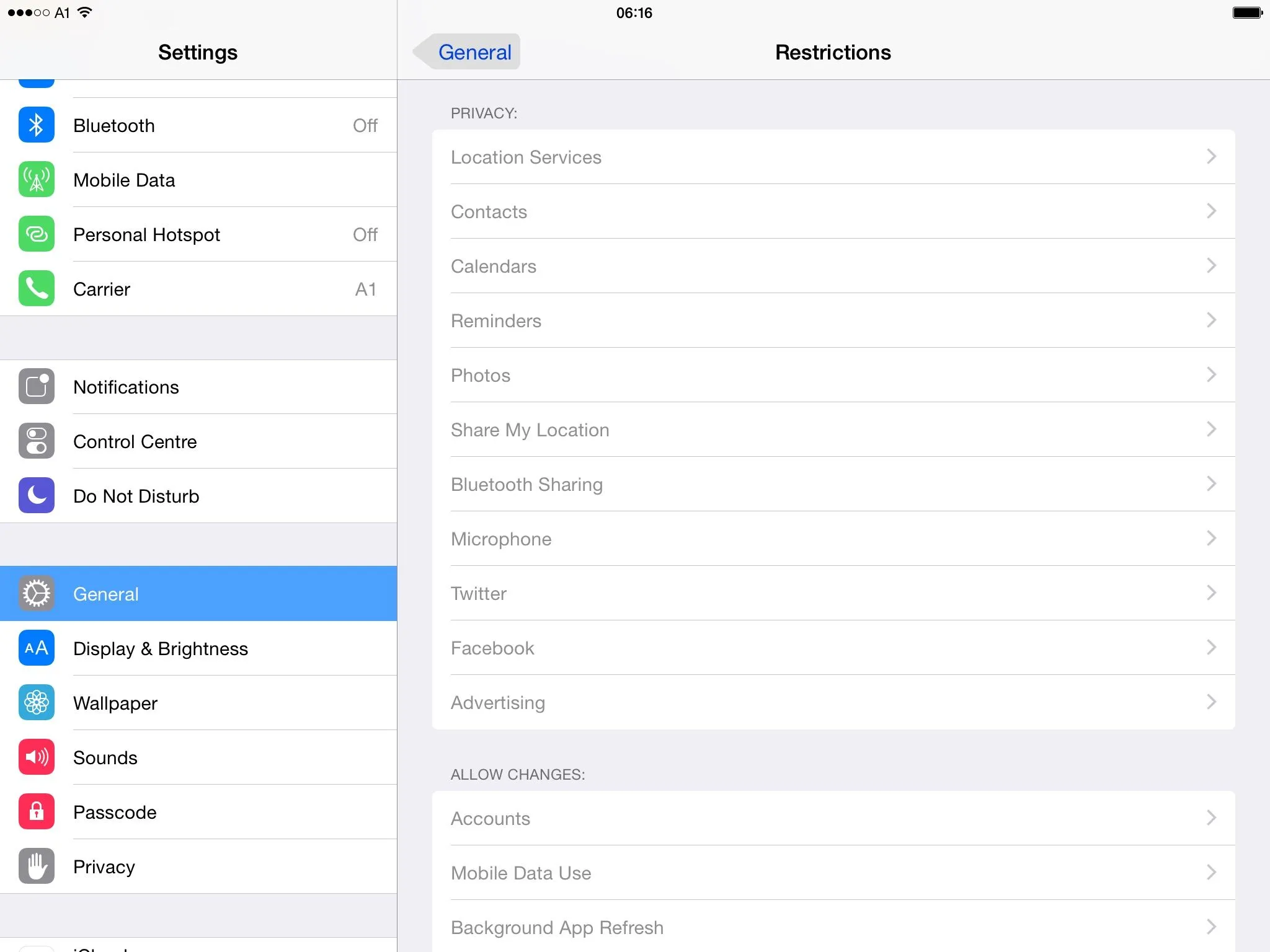Tap the Notifications icon
Image resolution: width=1270 pixels, height=952 pixels.
[x=37, y=387]
